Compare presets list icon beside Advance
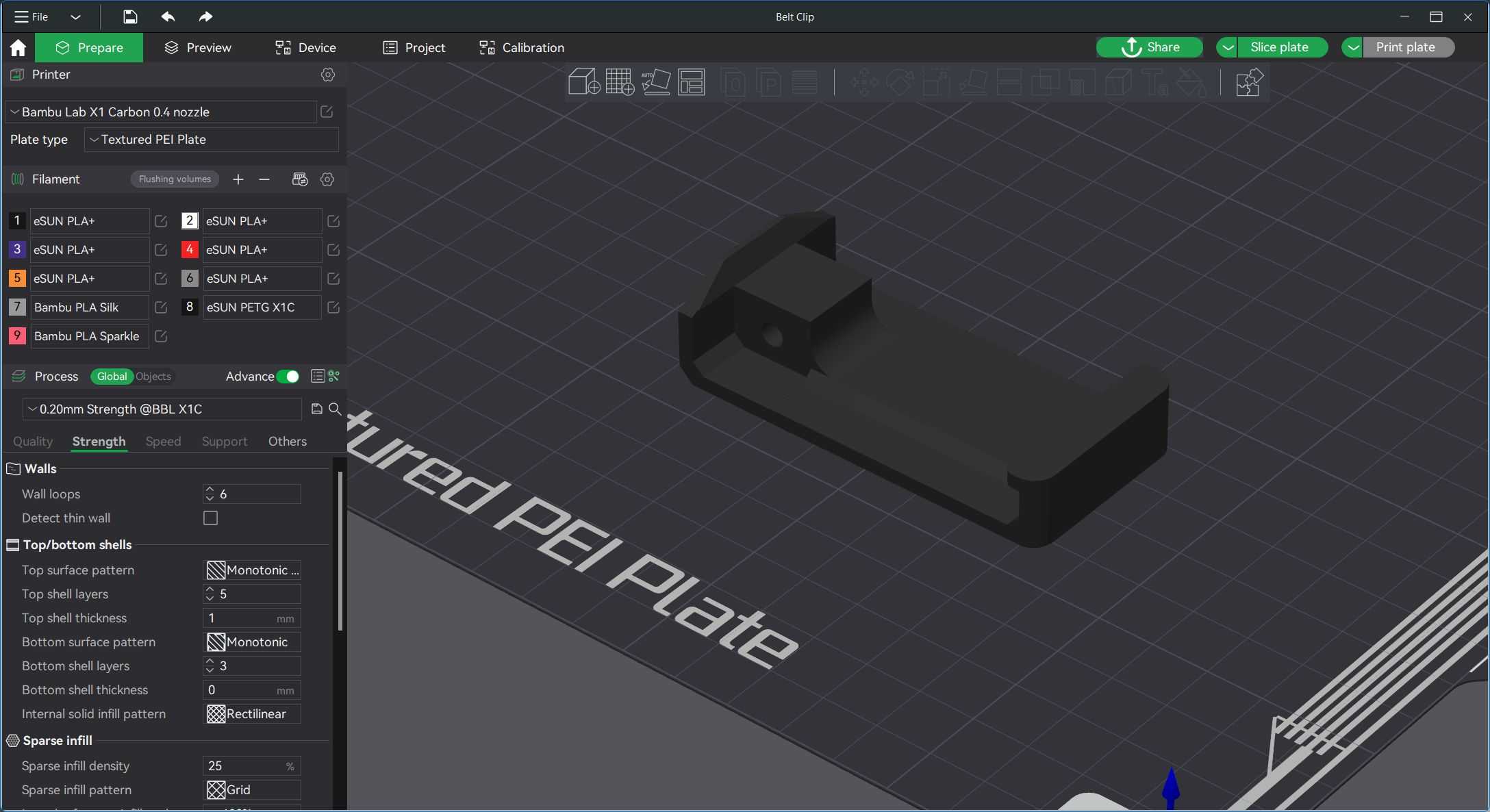Screen dimensions: 1490x812 point(318,376)
